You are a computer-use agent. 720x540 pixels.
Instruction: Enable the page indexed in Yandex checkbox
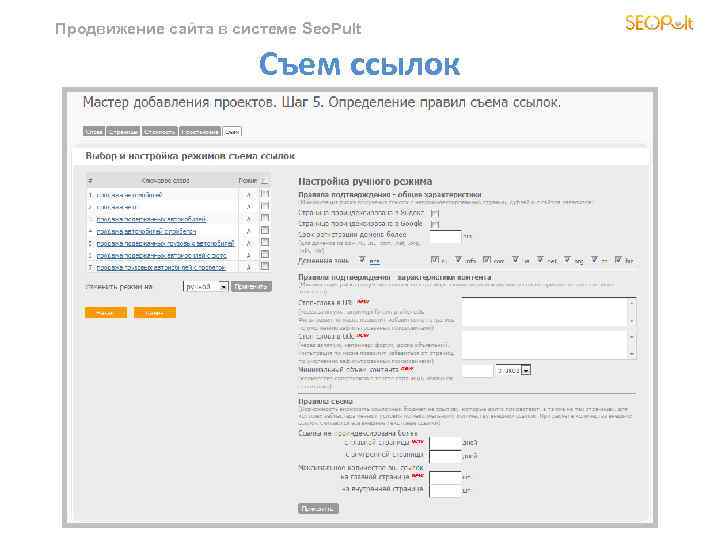coord(435,214)
